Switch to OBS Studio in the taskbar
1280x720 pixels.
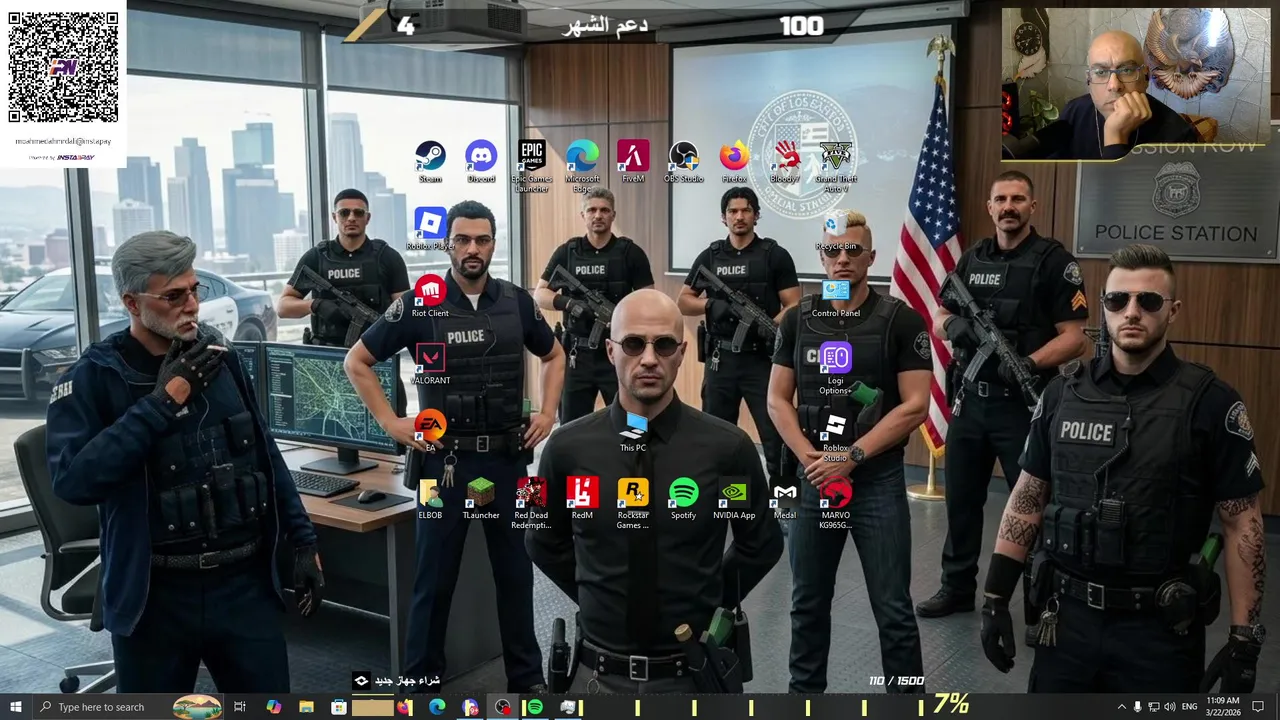tap(502, 707)
